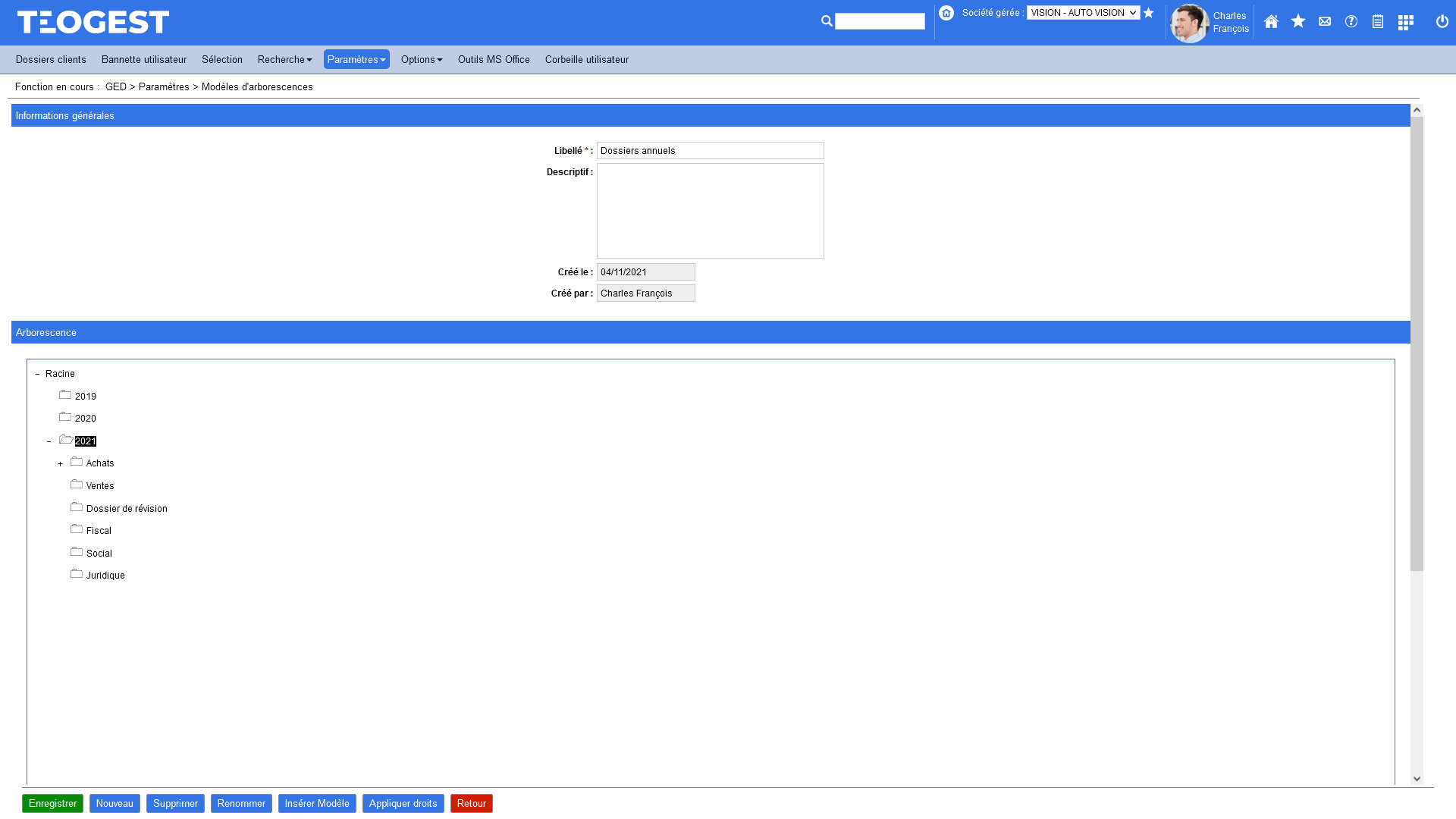Open favorites from the large star icon
The height and width of the screenshot is (819, 1456).
[1298, 21]
